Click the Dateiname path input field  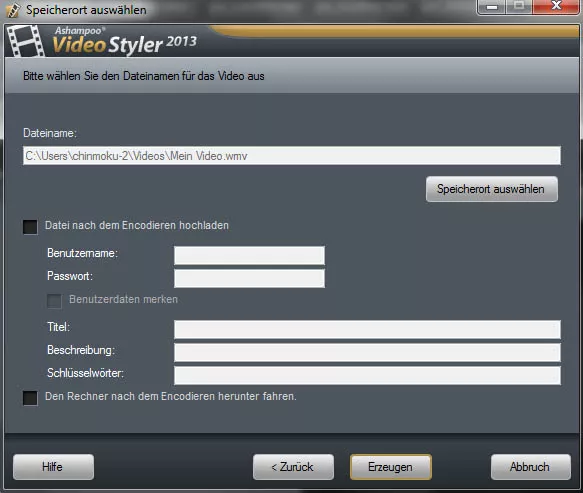pos(292,155)
